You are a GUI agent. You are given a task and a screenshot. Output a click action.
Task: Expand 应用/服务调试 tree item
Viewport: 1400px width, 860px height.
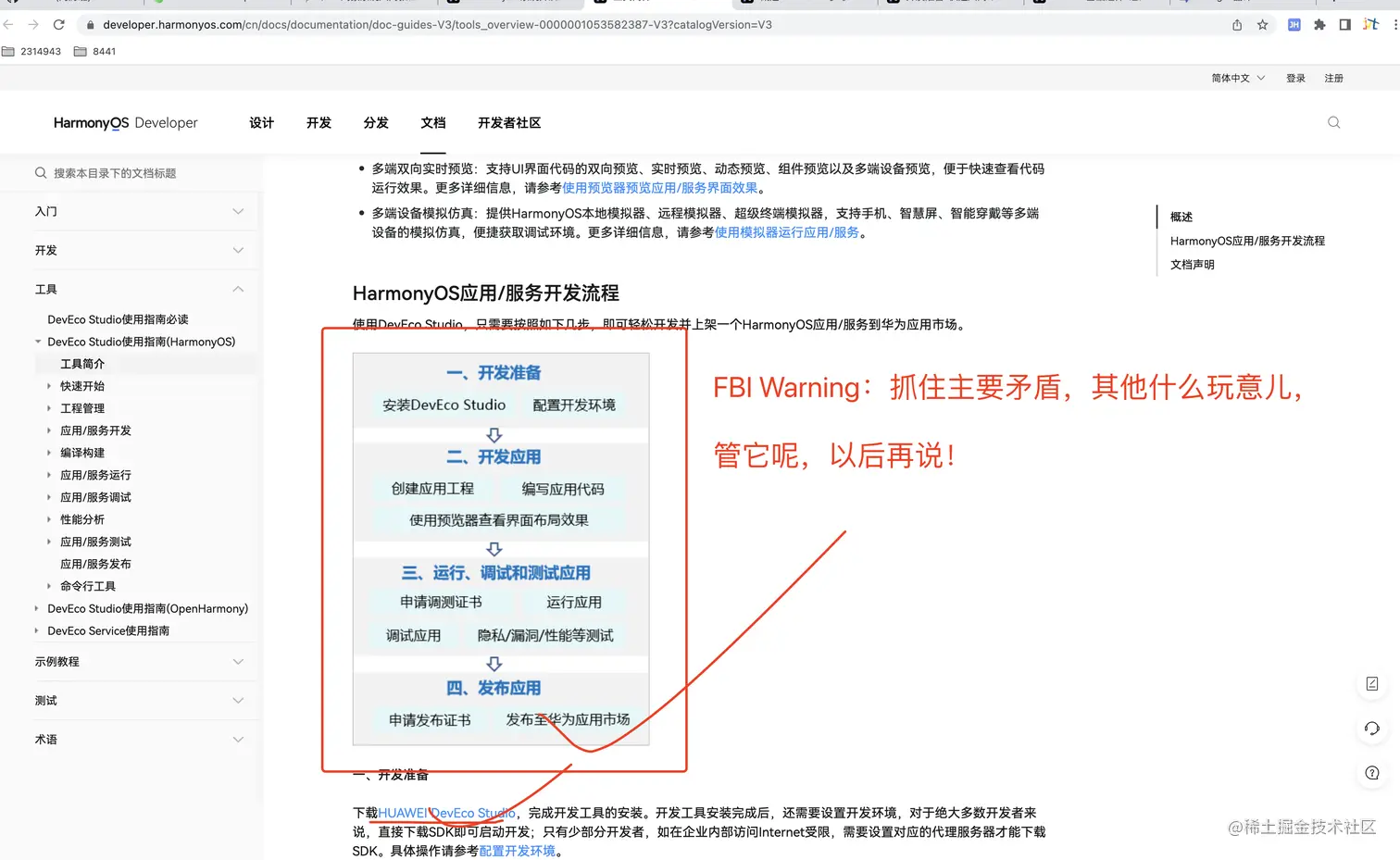[x=50, y=497]
